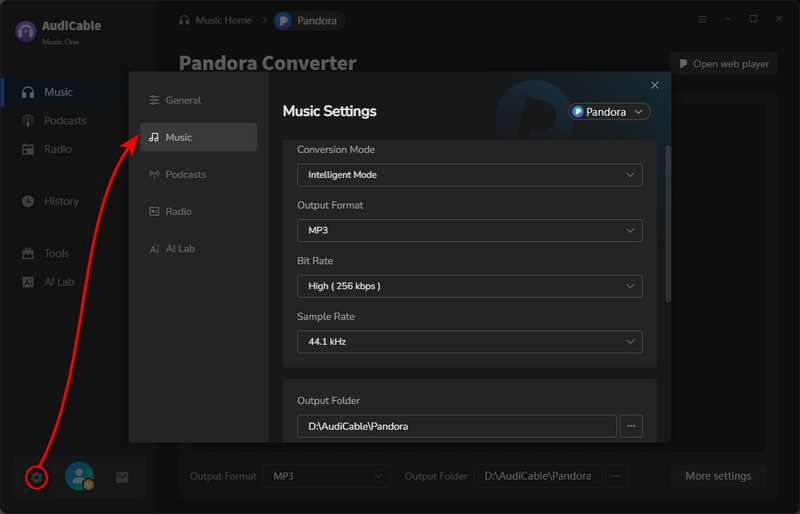Click the headphones icon next to Music Home

[184, 20]
